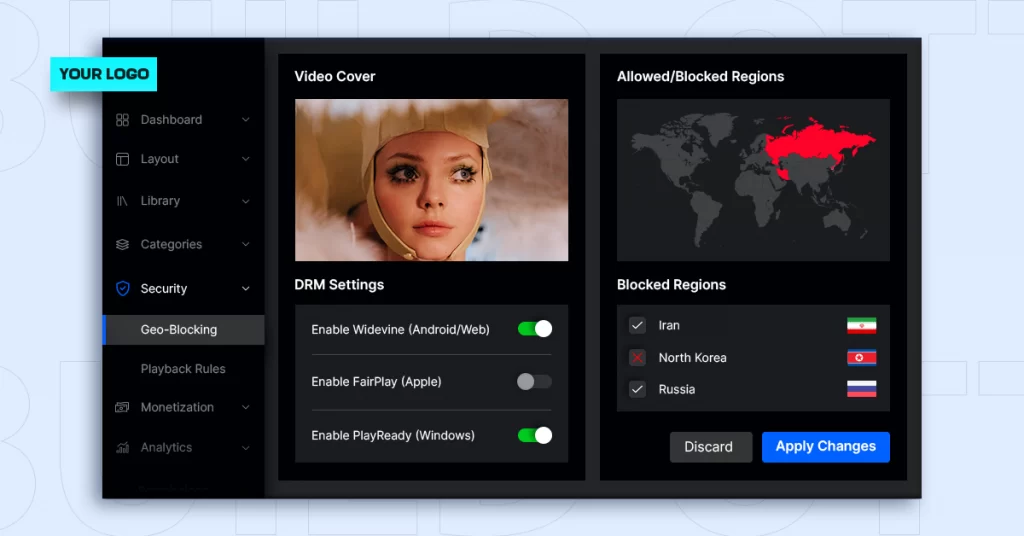This screenshot has width=1024, height=536.
Task: Uncheck the Russia checkbox
Action: coord(637,389)
